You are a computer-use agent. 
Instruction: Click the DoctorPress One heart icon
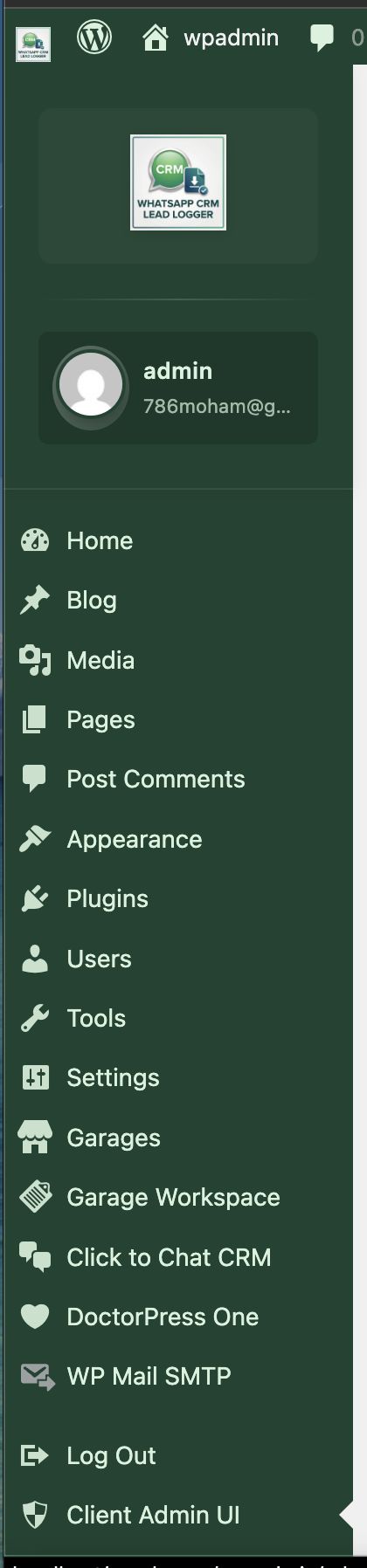click(35, 1317)
